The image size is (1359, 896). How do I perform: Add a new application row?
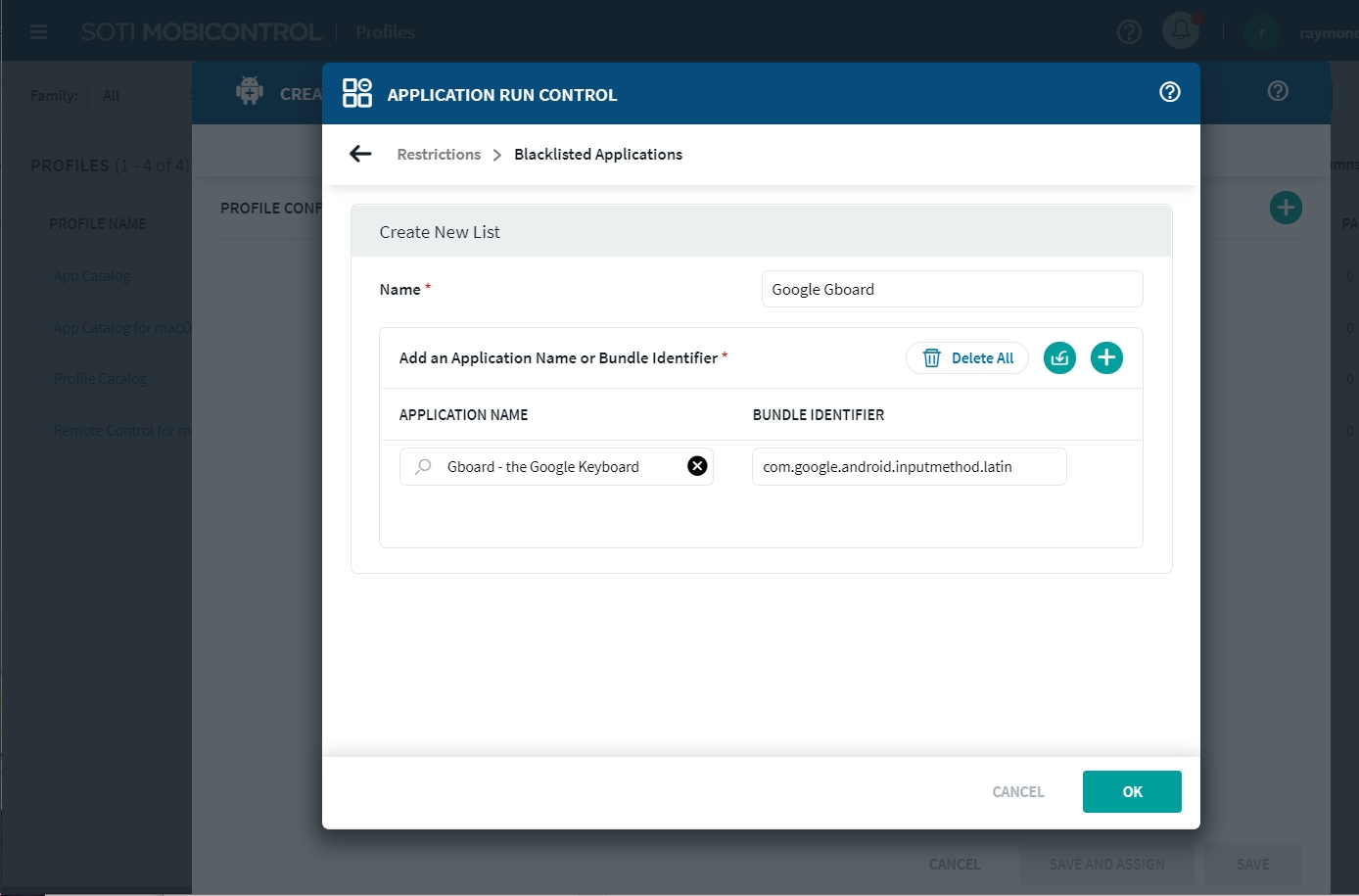tap(1106, 358)
